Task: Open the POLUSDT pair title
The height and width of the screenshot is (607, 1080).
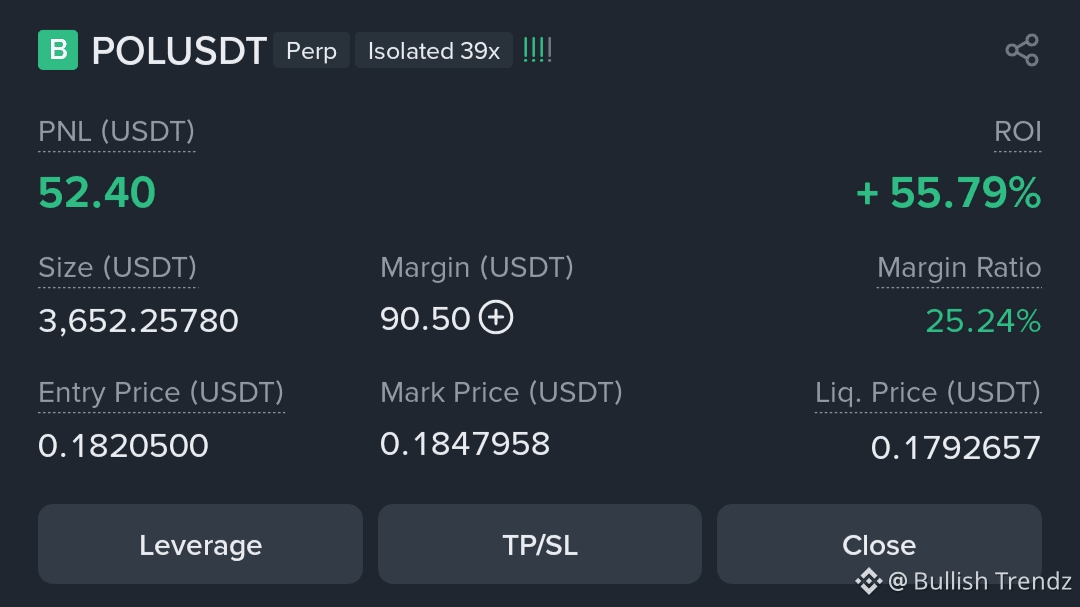Action: click(x=179, y=51)
